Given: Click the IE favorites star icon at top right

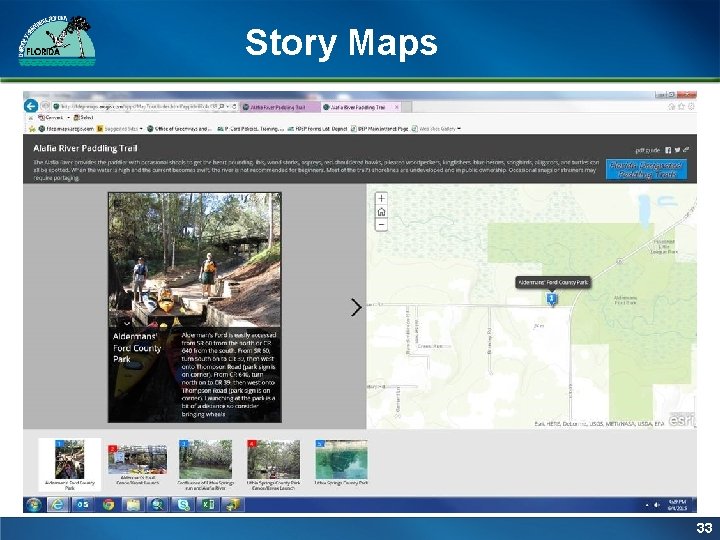Looking at the screenshot, I should point(681,107).
